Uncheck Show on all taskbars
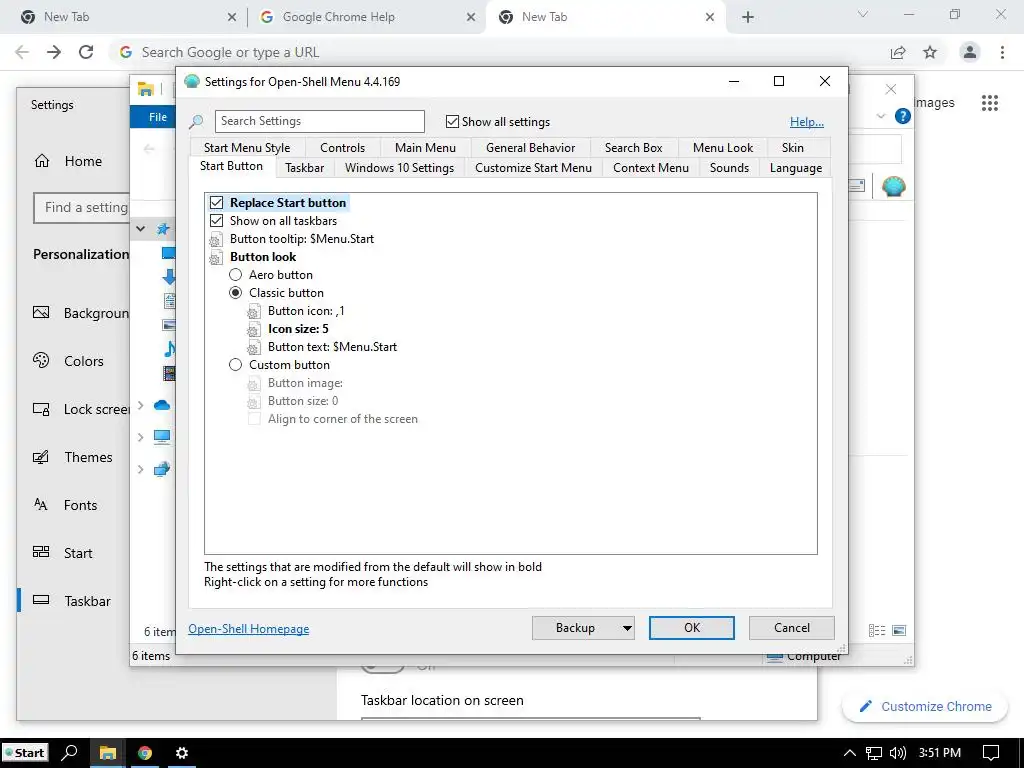This screenshot has width=1024, height=768. tap(216, 221)
